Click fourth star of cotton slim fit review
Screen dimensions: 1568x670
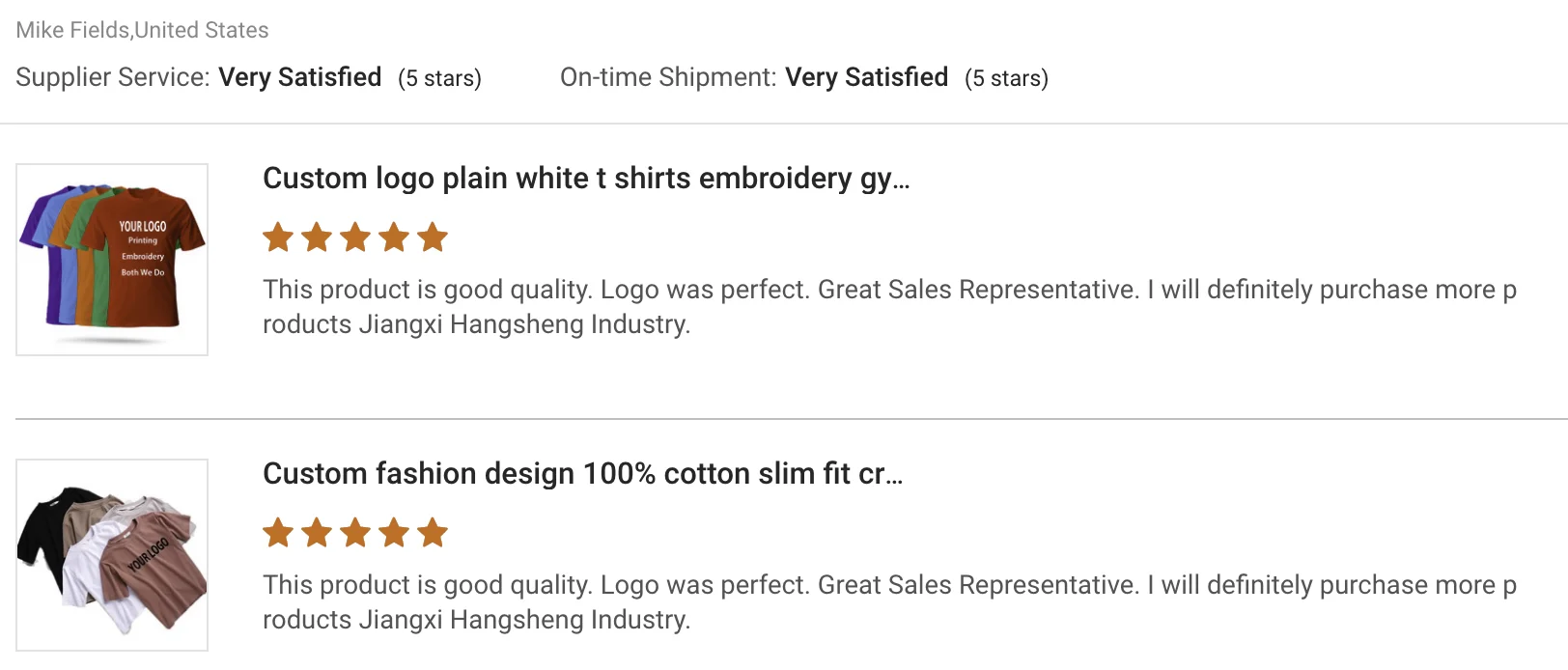point(394,533)
